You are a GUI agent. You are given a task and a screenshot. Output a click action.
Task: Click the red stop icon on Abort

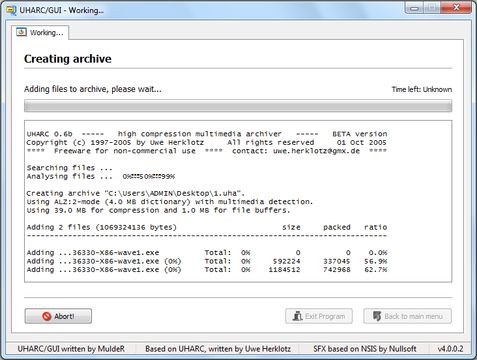pyautogui.click(x=47, y=316)
